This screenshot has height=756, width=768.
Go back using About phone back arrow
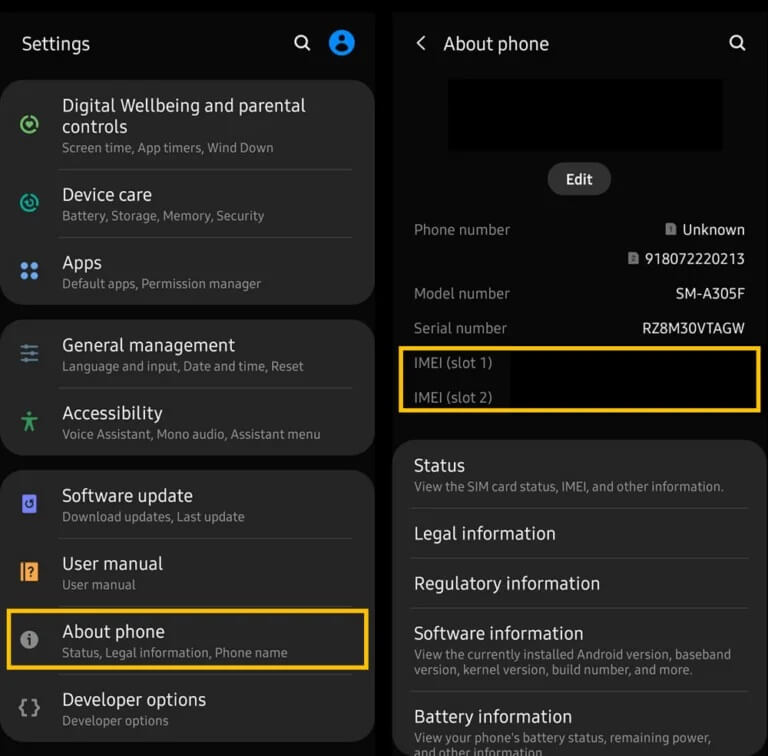pos(421,43)
